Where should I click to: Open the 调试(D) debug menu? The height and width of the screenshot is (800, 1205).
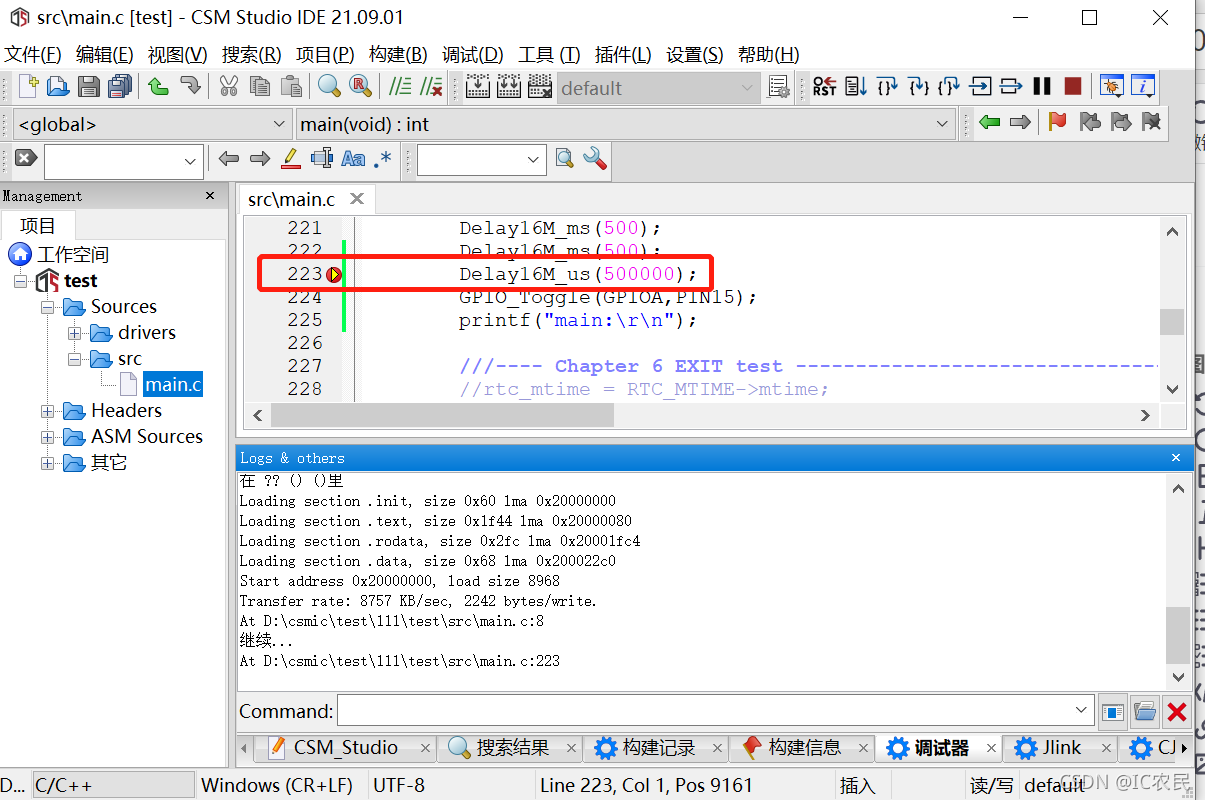point(472,55)
